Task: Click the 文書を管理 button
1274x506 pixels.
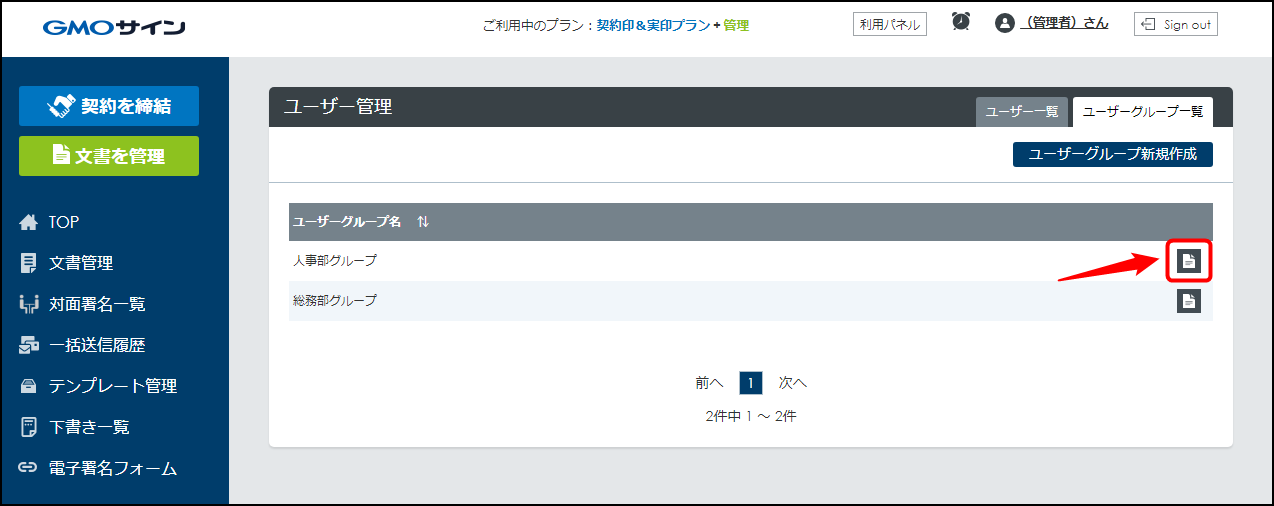Action: [x=109, y=156]
